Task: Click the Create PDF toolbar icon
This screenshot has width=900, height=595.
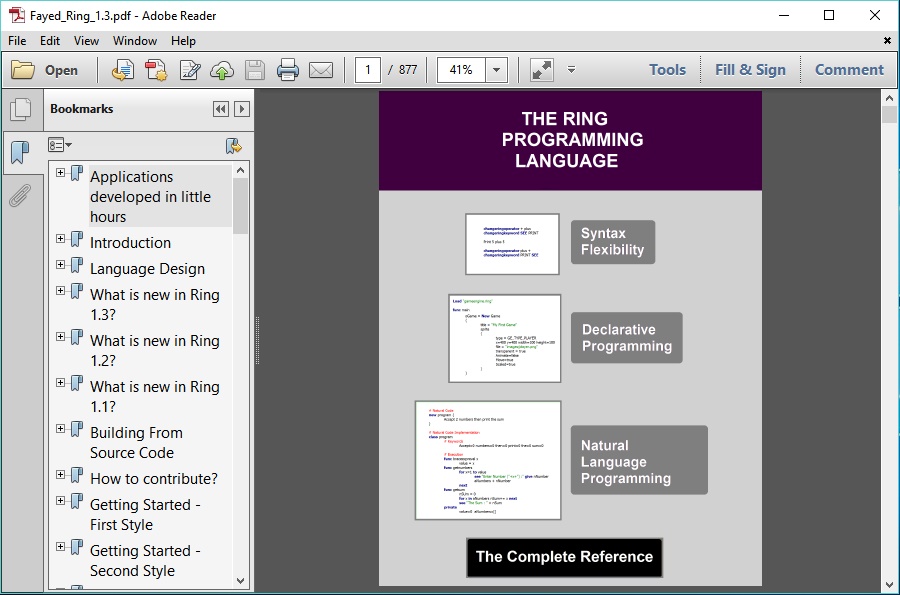Action: [156, 70]
